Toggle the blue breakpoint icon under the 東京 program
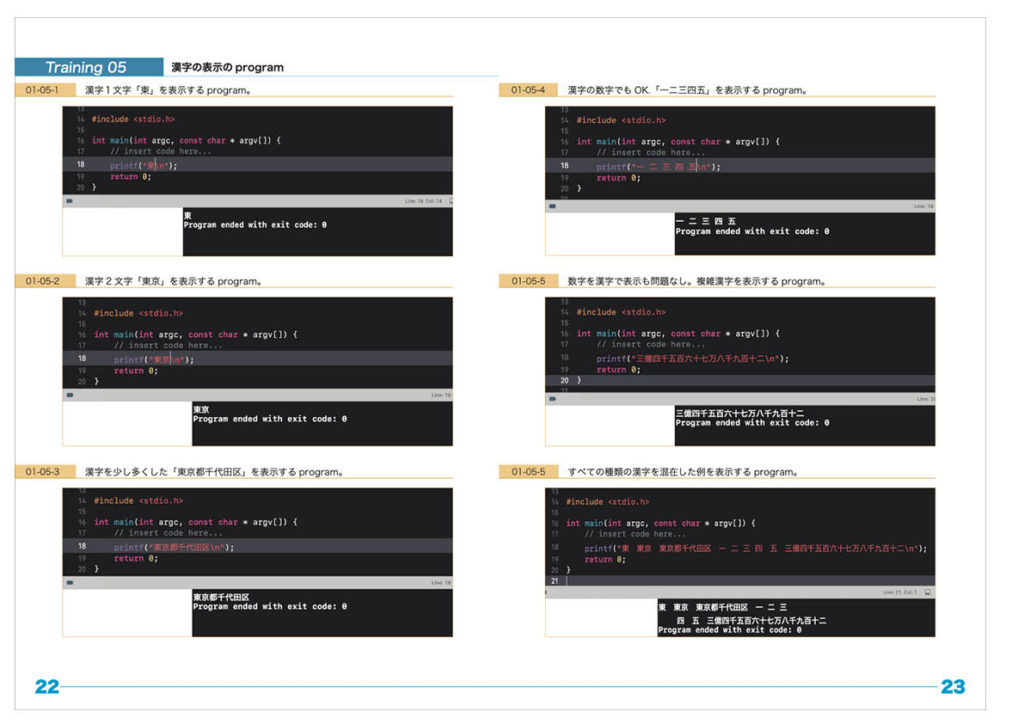 [x=70, y=395]
